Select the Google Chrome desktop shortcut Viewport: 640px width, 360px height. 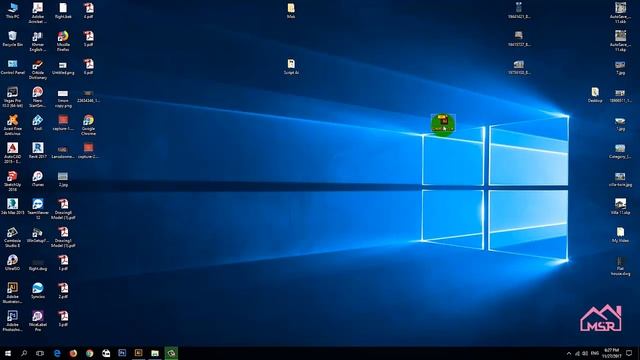(x=88, y=125)
